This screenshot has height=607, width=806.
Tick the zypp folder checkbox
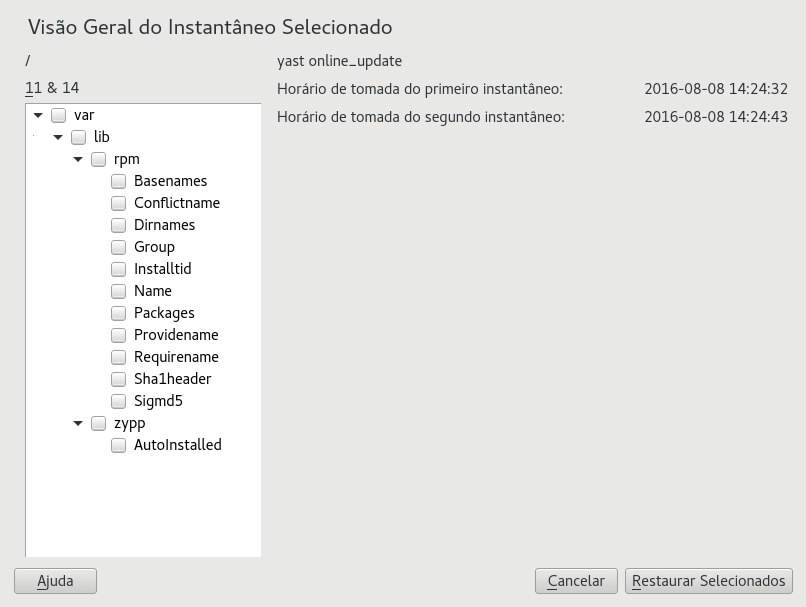point(99,424)
